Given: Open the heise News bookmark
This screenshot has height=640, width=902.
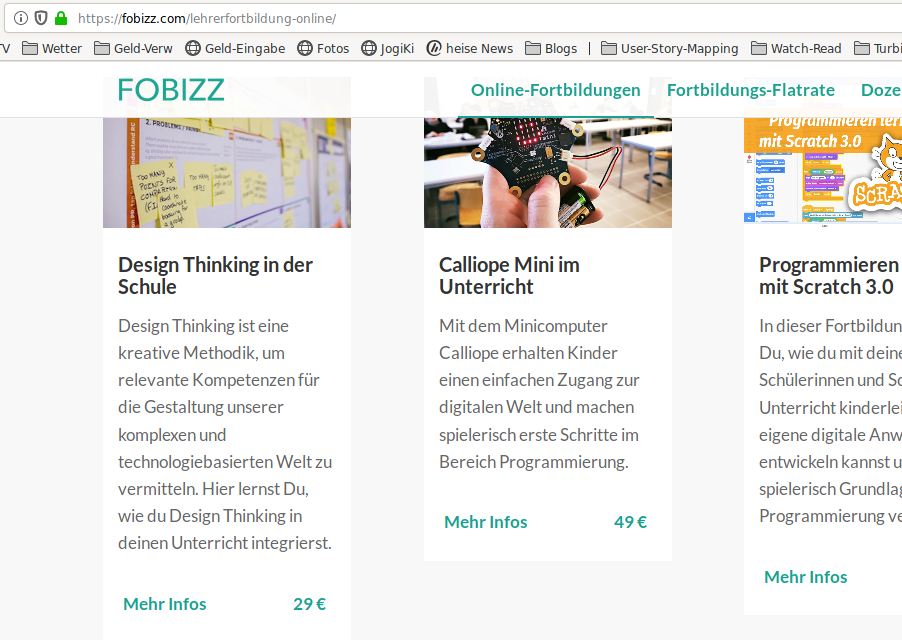Looking at the screenshot, I should 470,48.
